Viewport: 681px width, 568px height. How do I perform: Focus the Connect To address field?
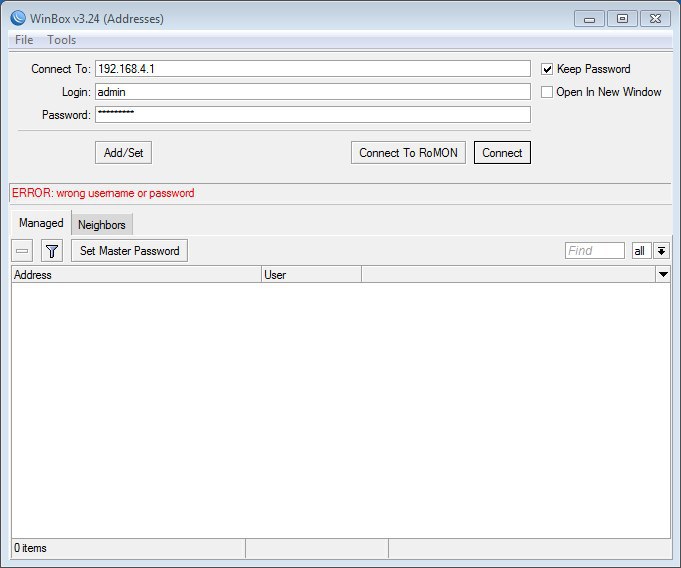click(313, 69)
